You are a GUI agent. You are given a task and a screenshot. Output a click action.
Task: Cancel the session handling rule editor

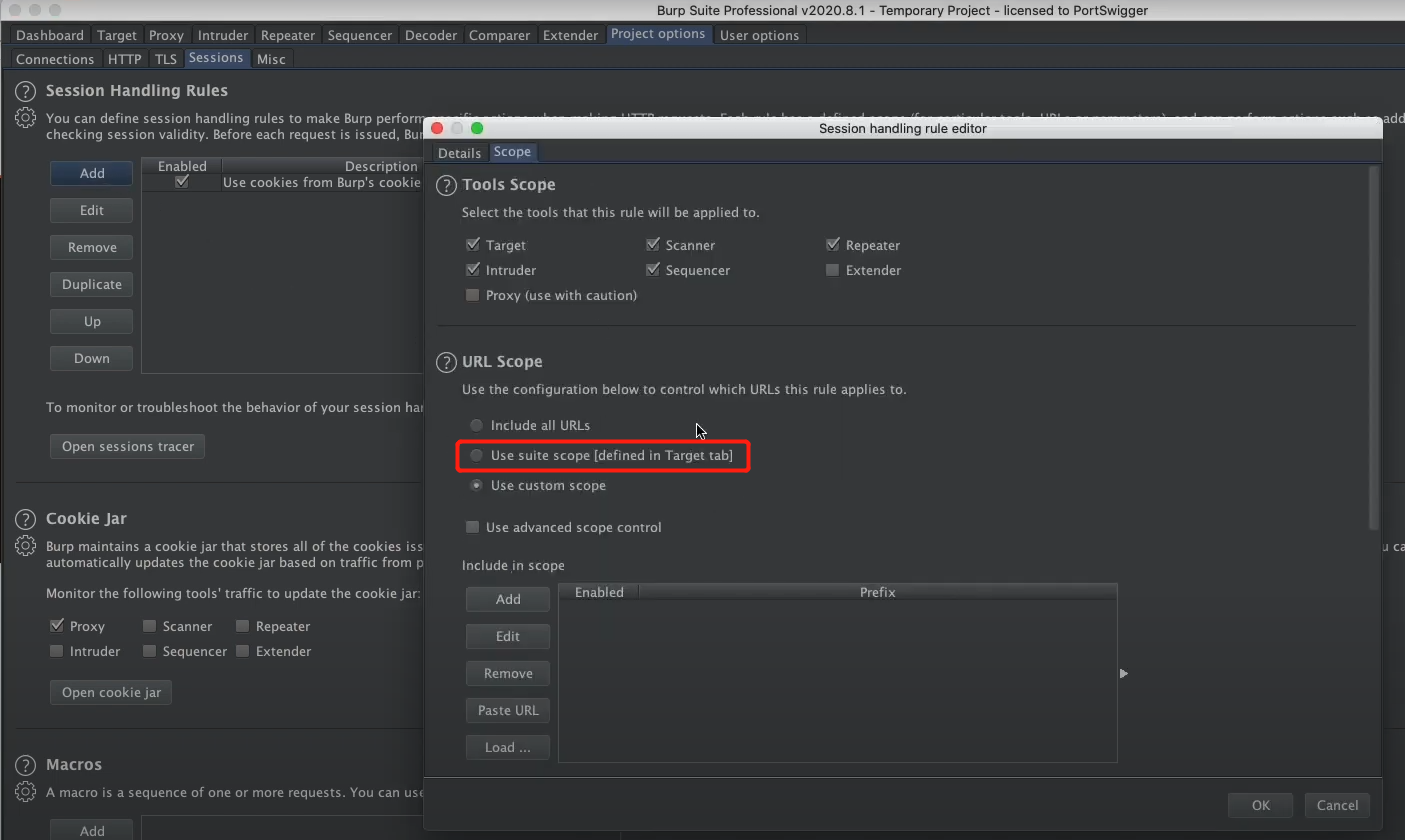coord(1337,805)
